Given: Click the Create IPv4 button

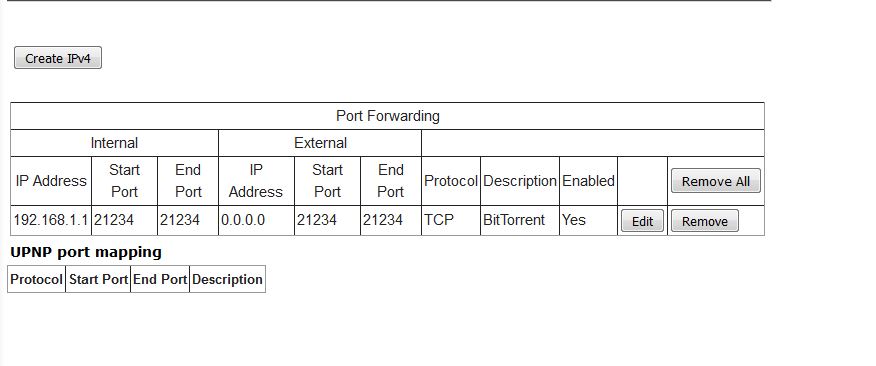Looking at the screenshot, I should coord(58,58).
